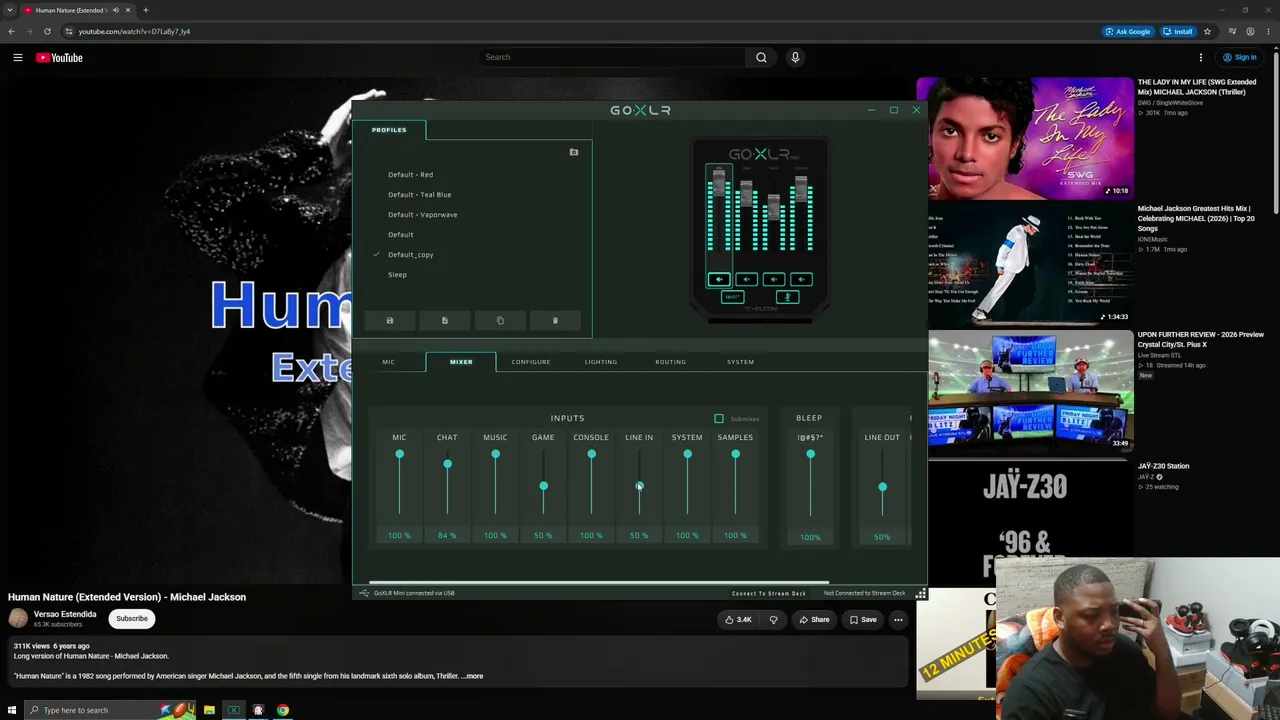Enable the Submixes checkbox
Screen dimensions: 1280x720
pyautogui.click(x=719, y=418)
